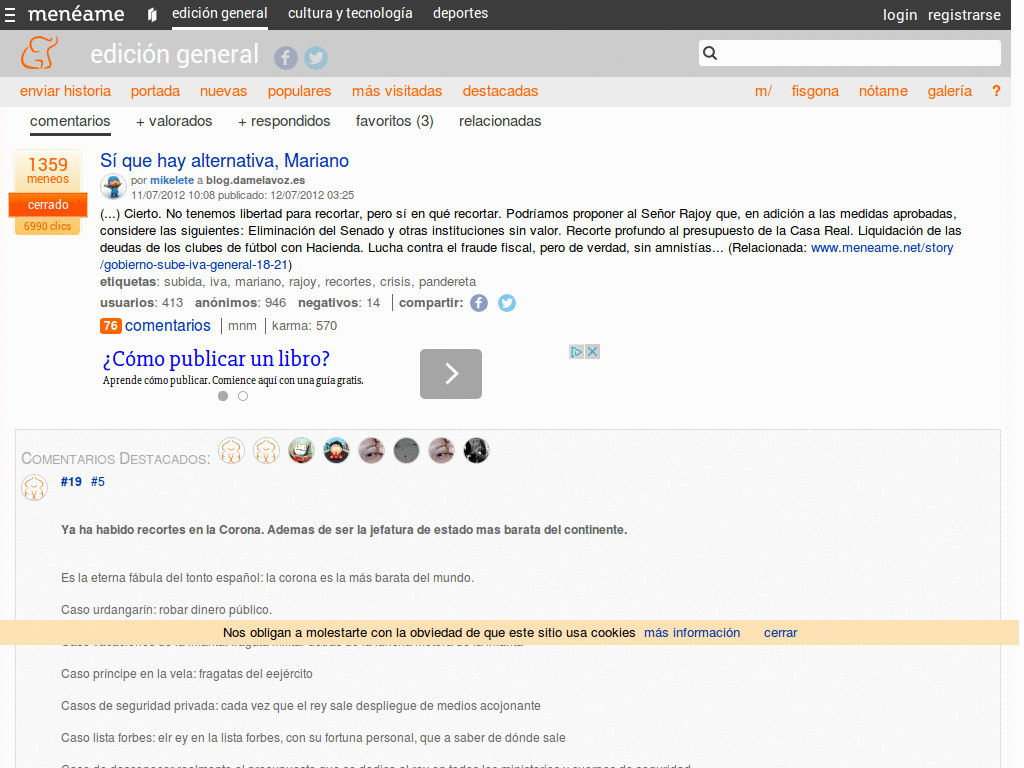Open "más información" in the cookies banner

click(692, 632)
